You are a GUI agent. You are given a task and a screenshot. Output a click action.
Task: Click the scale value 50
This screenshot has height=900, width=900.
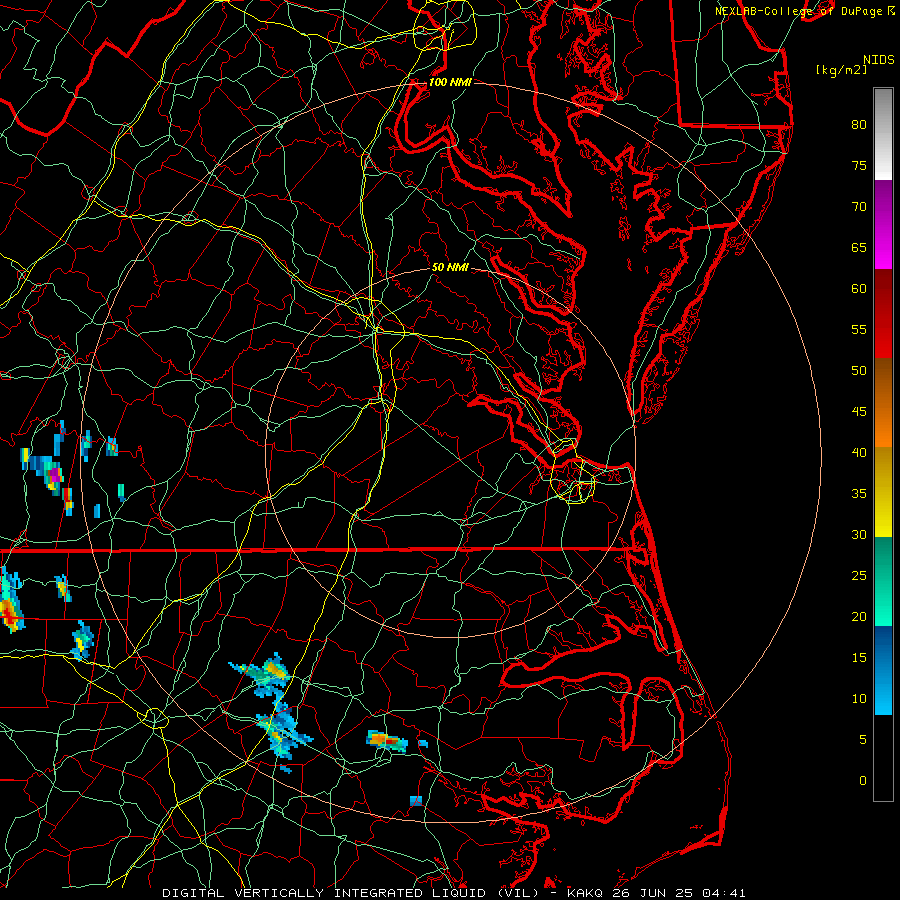coord(859,371)
